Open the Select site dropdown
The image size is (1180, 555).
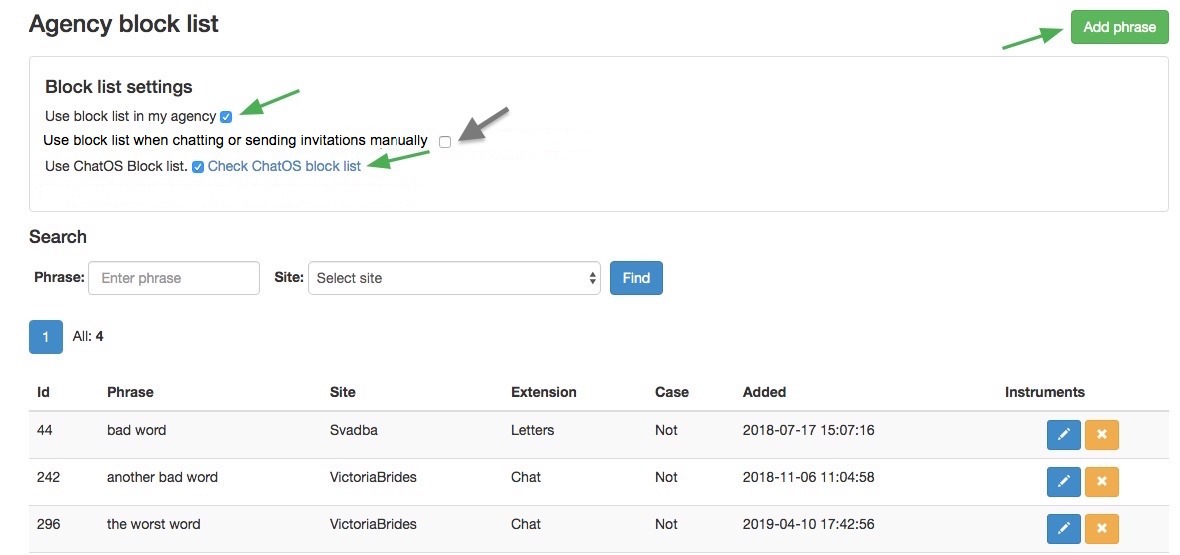455,278
